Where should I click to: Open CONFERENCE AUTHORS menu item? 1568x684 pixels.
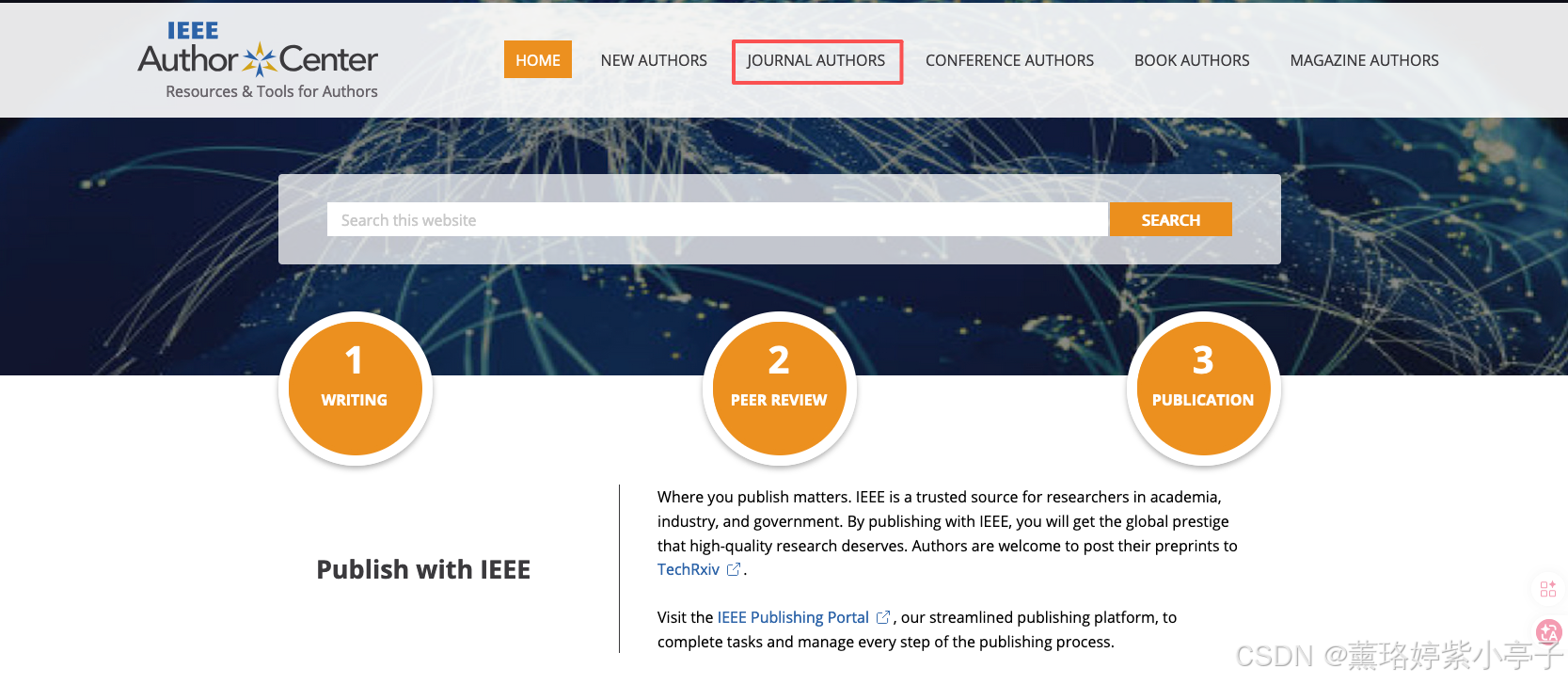[x=1009, y=60]
